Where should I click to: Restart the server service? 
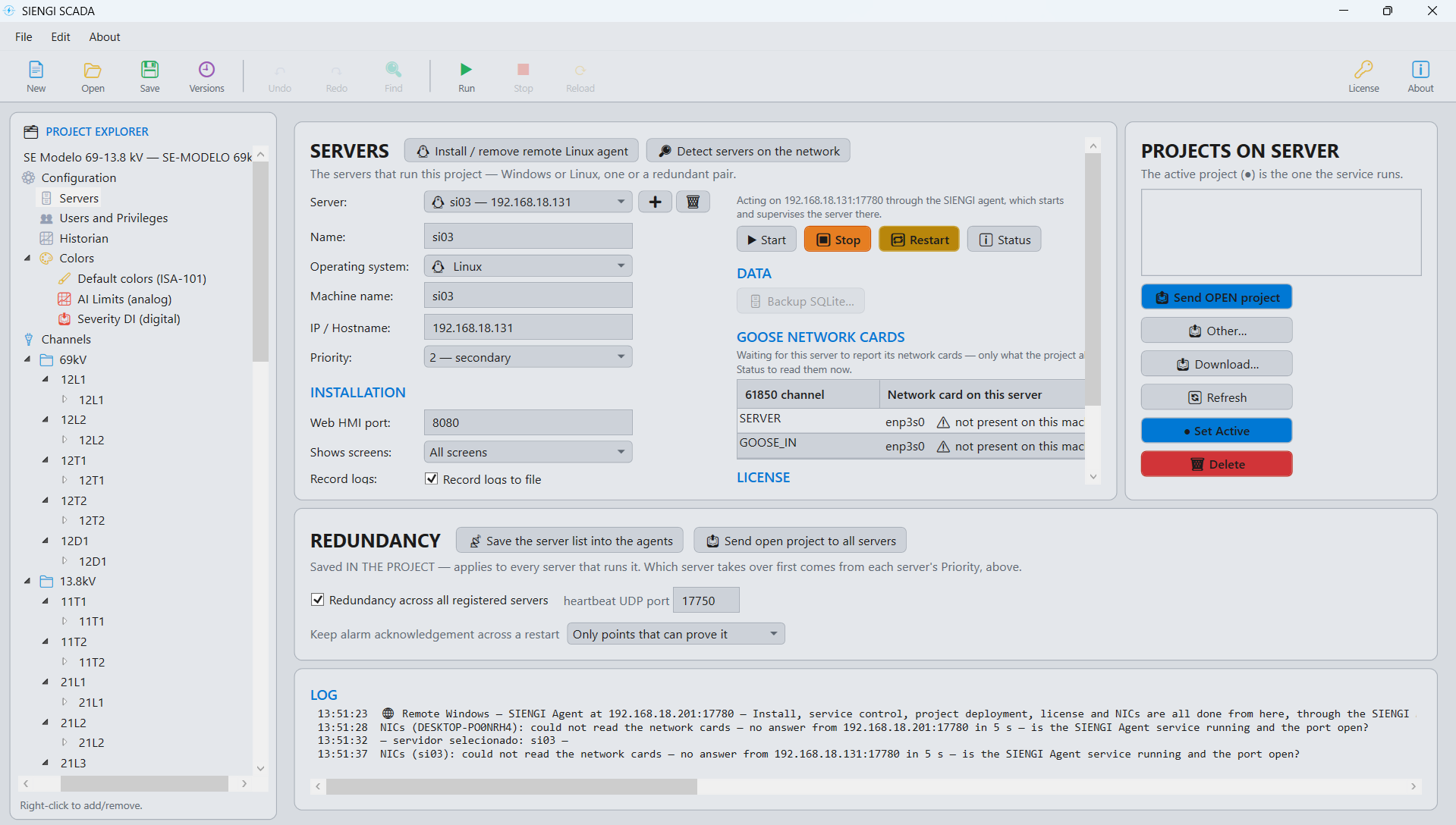coord(919,240)
